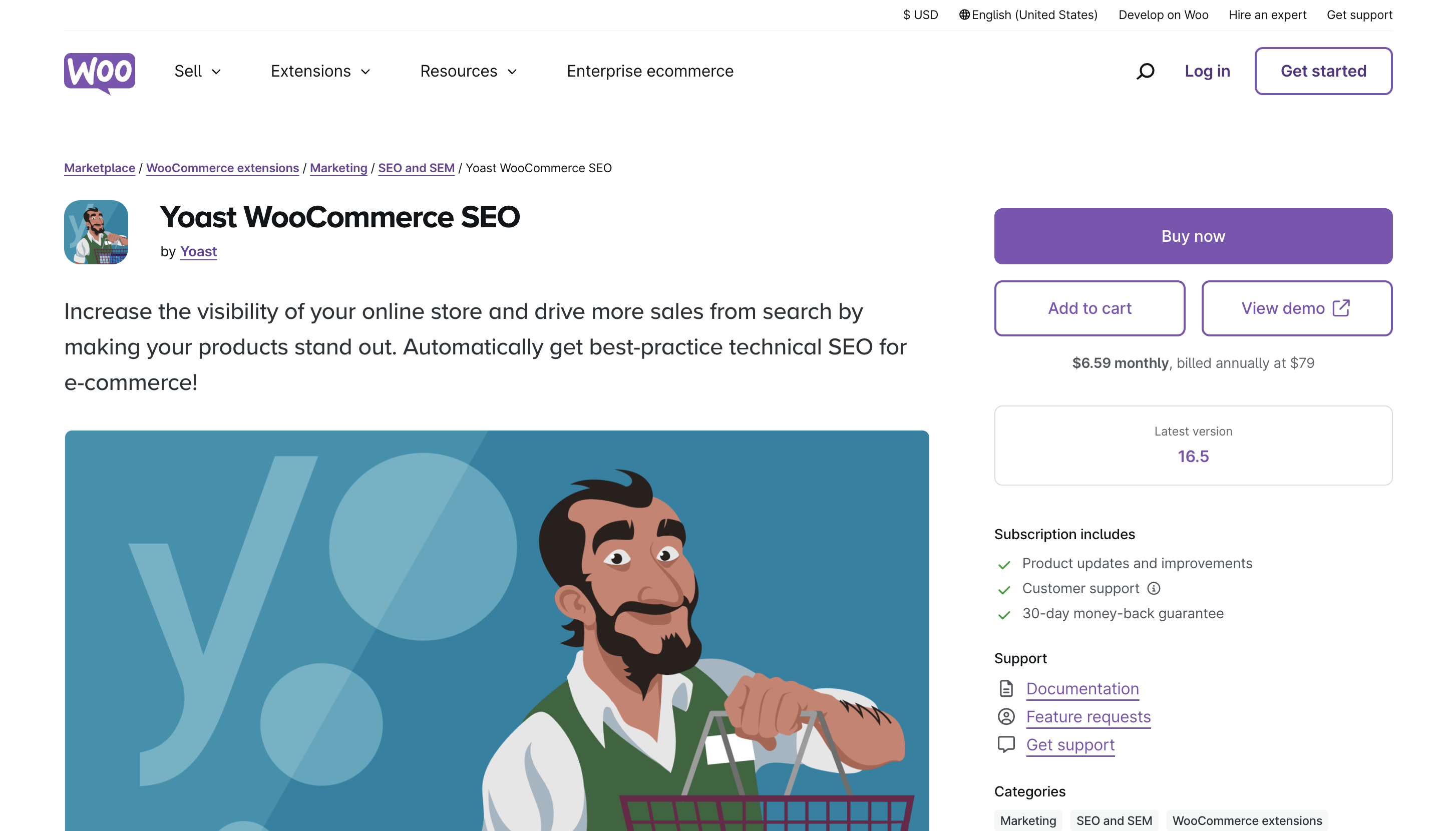Expand the Resources dropdown menu
This screenshot has width=1456, height=831.
click(468, 72)
